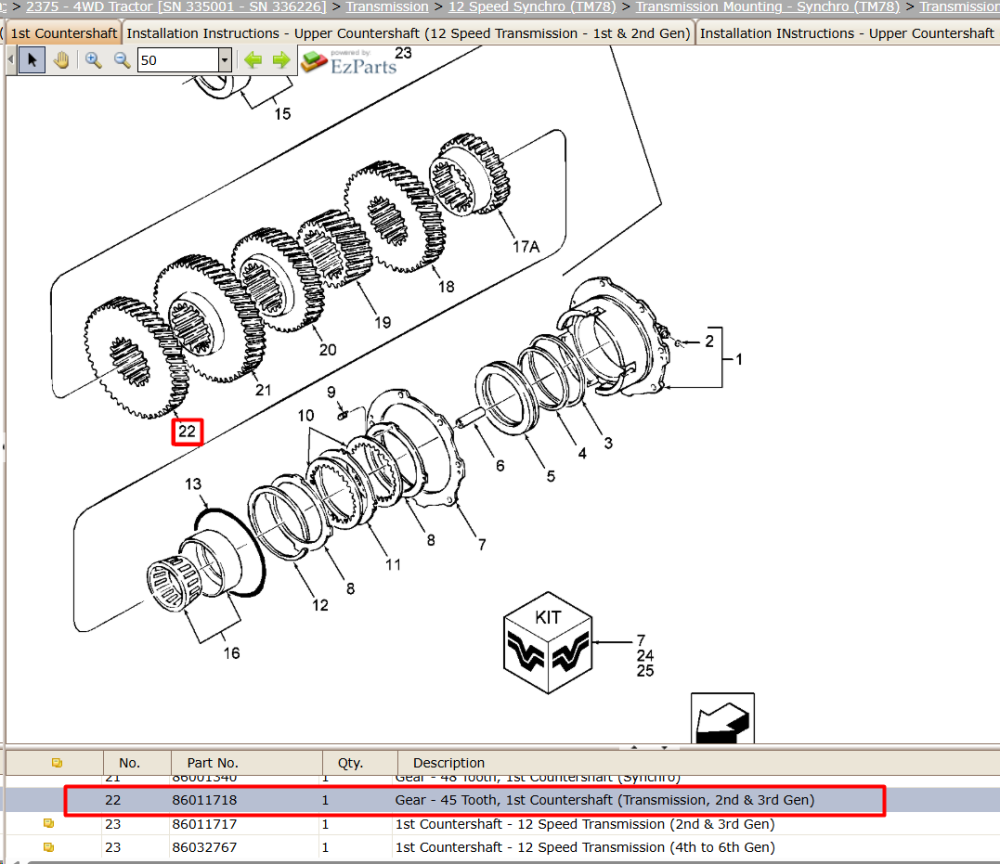Viewport: 1000px width, 864px height.
Task: Click the zoom value field showing 50
Action: 178,61
